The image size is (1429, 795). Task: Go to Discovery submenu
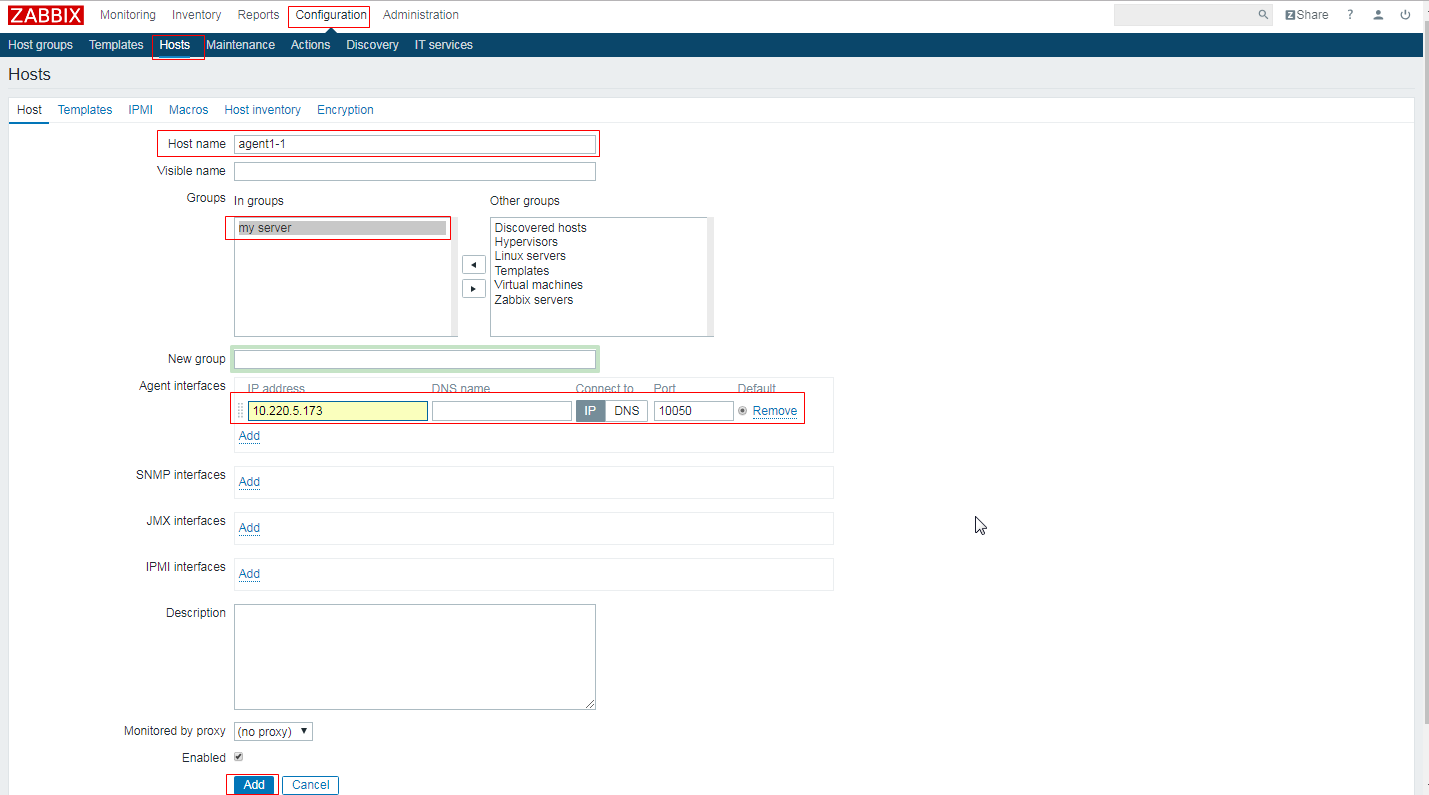pos(373,45)
